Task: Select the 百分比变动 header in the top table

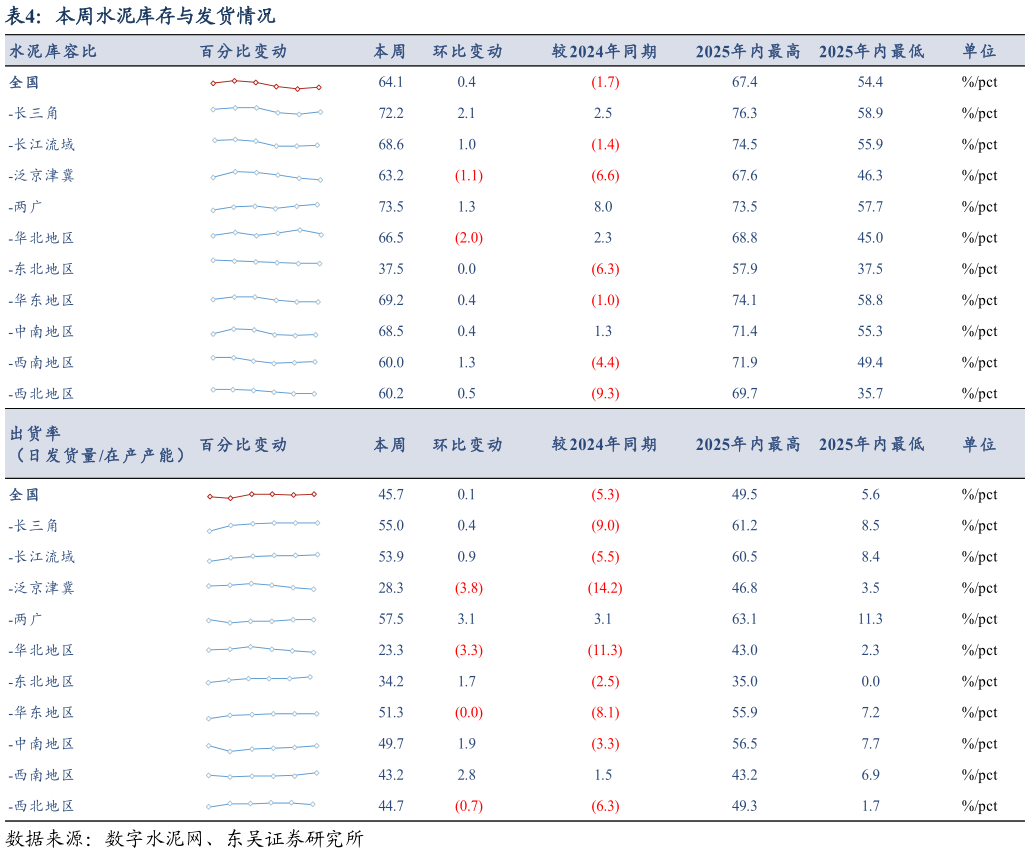Action: [243, 51]
